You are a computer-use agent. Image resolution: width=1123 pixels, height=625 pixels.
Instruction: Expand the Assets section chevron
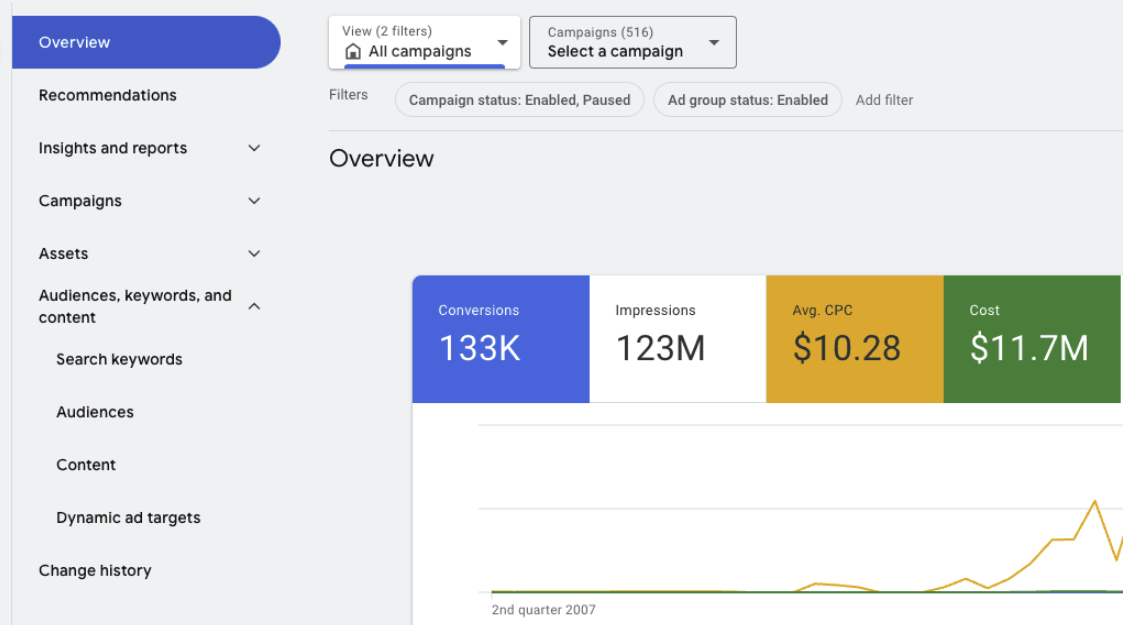[x=254, y=254]
